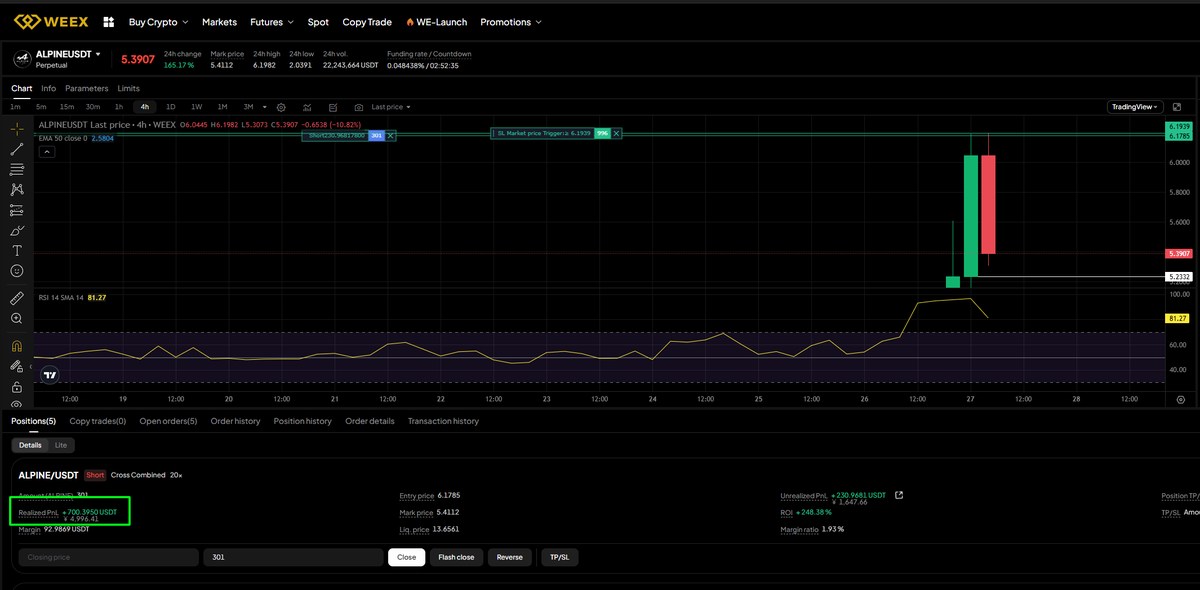Switch to the Order history tab
The image size is (1200, 590).
235,421
